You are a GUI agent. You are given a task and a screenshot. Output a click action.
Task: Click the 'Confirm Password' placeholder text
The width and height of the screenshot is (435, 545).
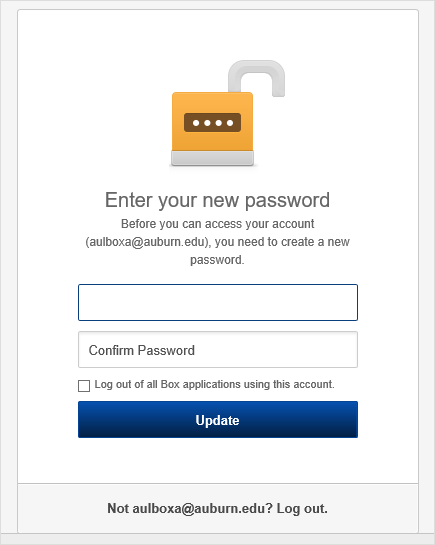(142, 350)
